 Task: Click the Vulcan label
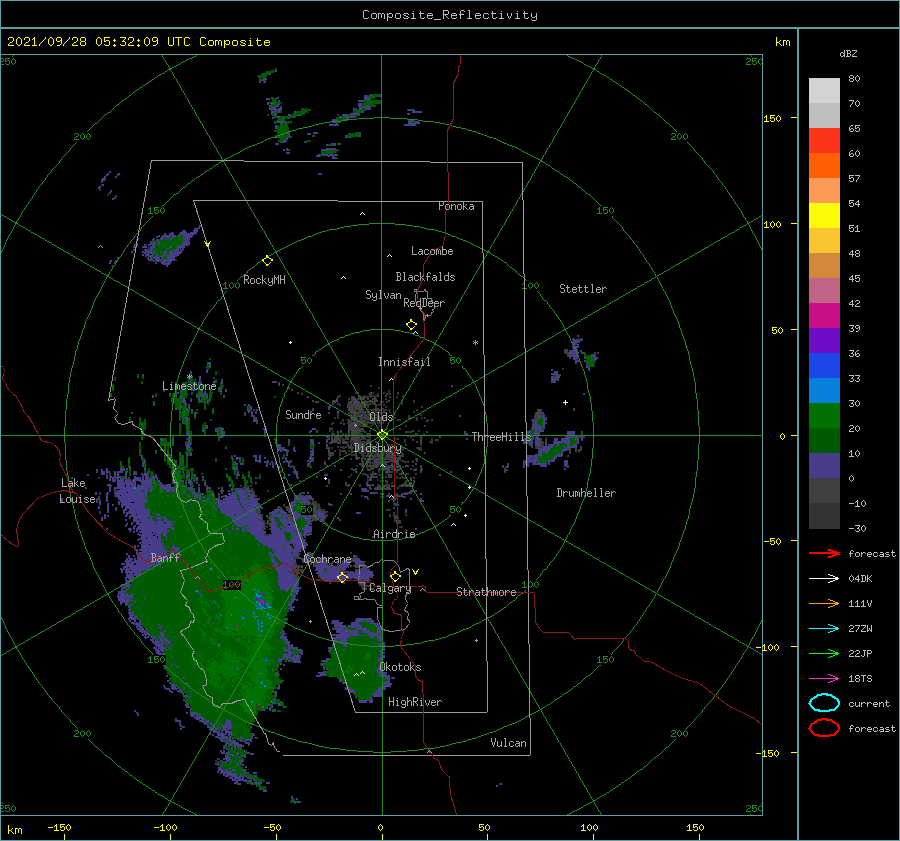point(509,743)
